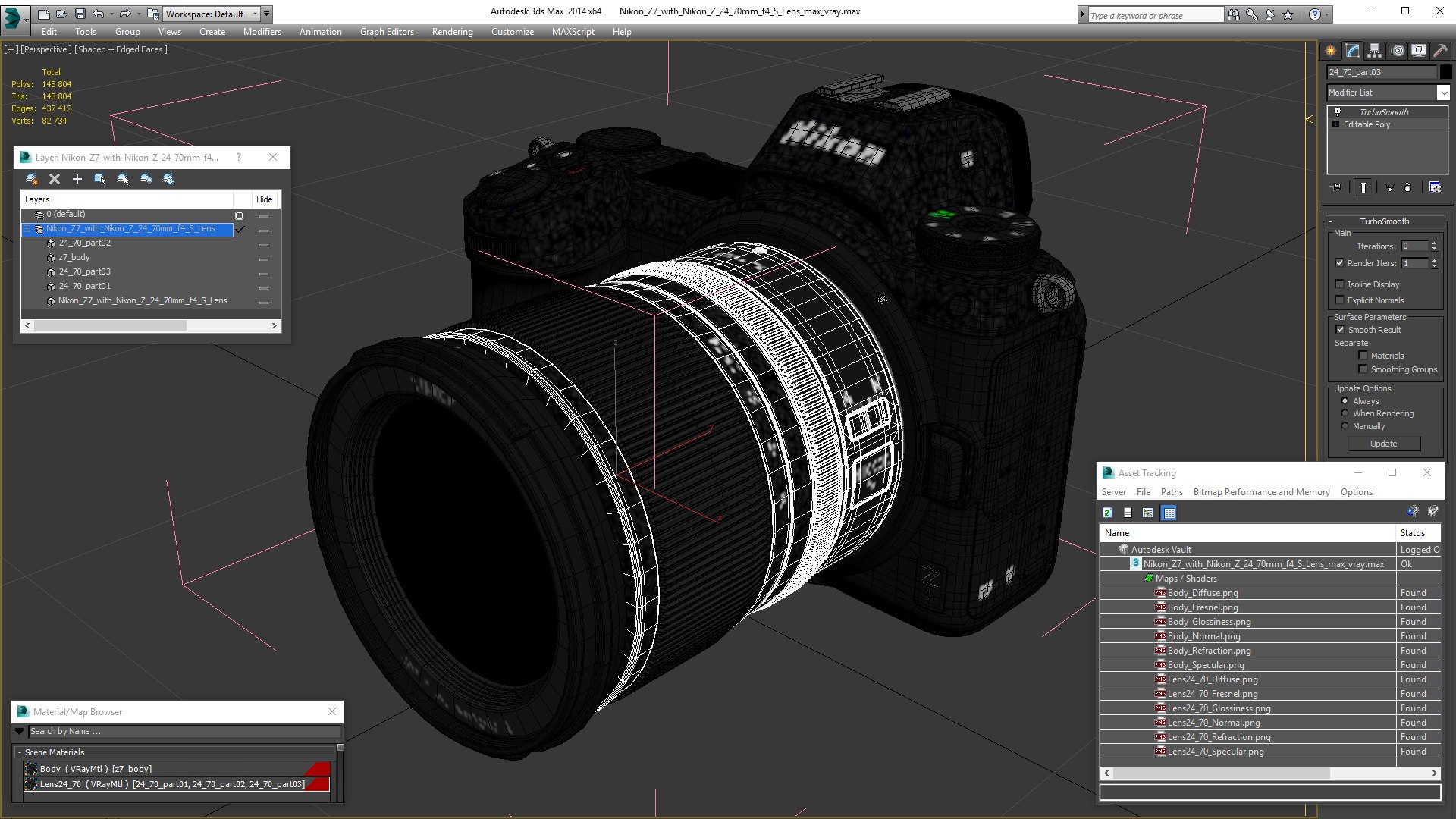This screenshot has height=819, width=1456.
Task: Open the Utilities hammer panel tab
Action: click(1440, 51)
